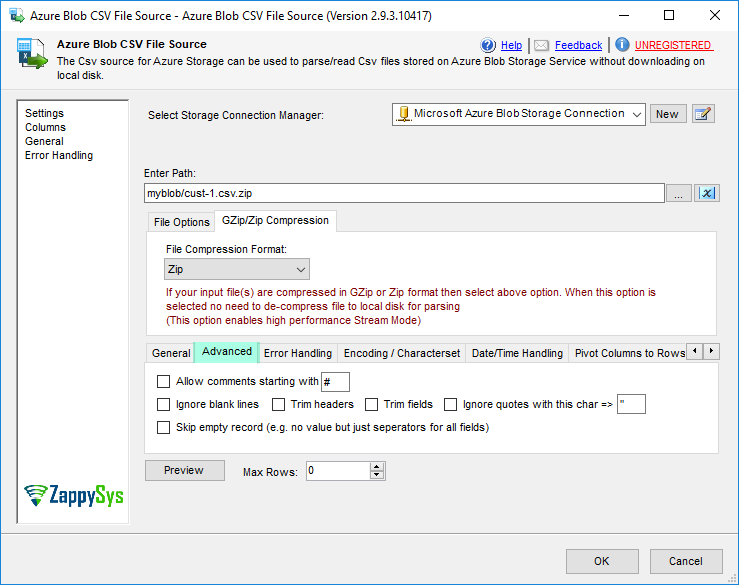Viewport: 739px width, 585px height.
Task: Click OK to confirm settings
Action: [x=602, y=561]
